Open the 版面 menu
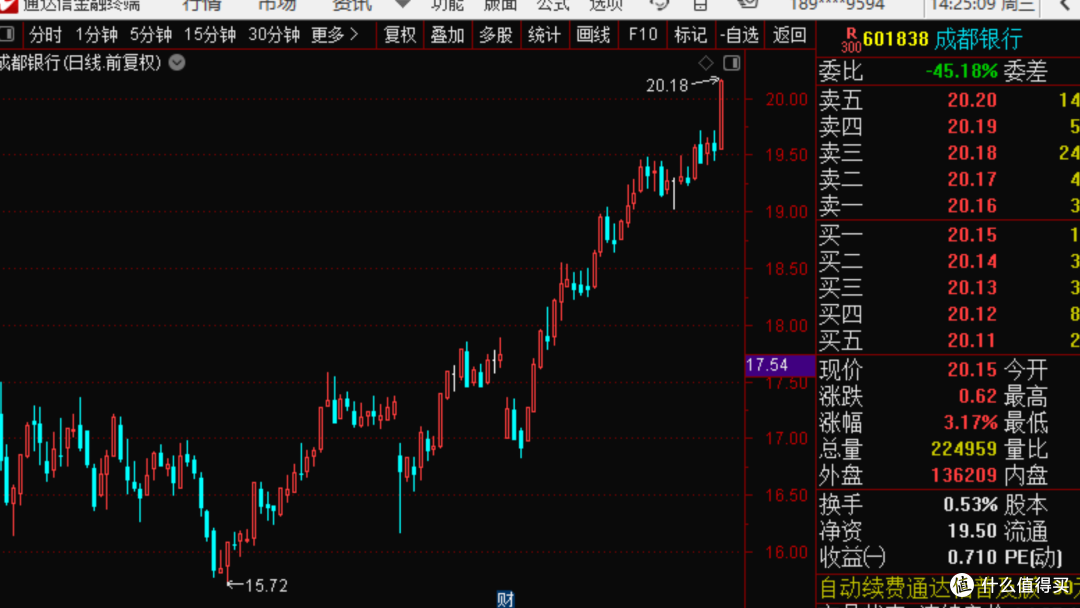 [501, 6]
